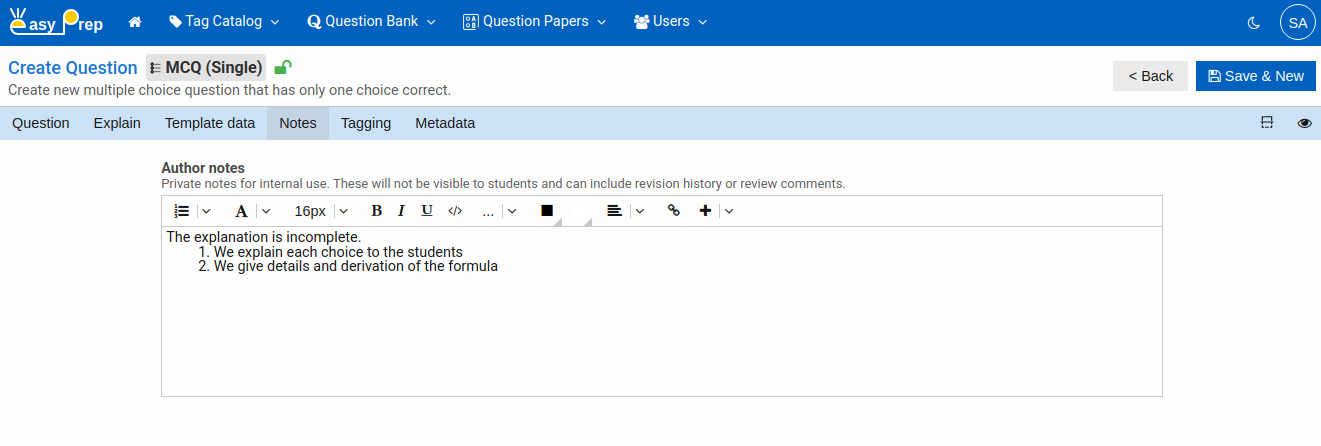Select the Notes tab

pyautogui.click(x=298, y=123)
